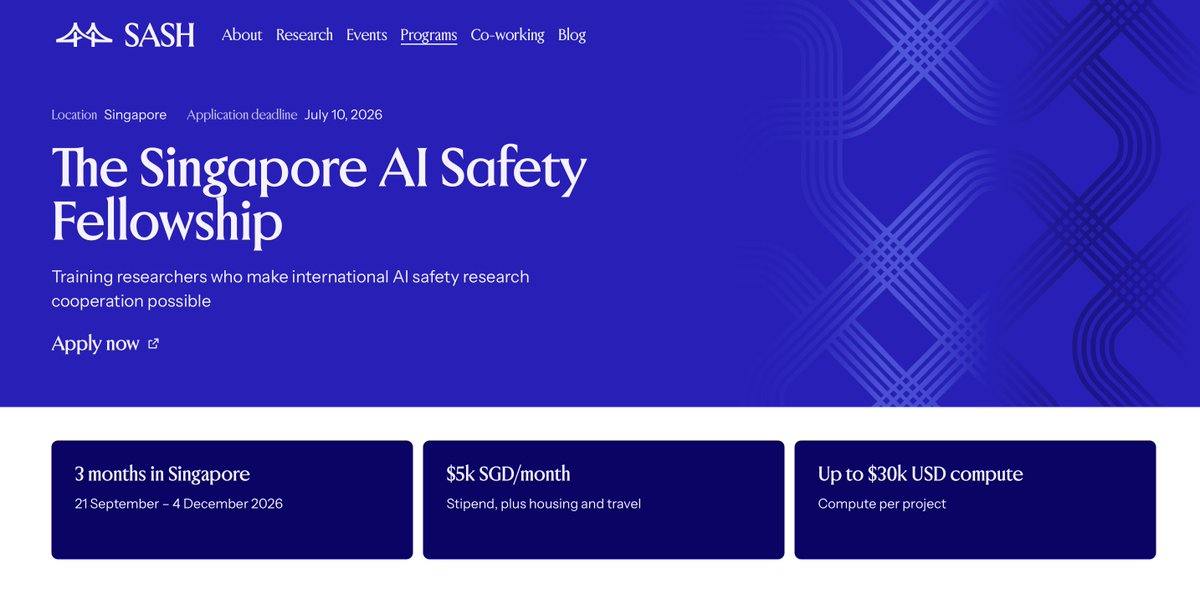
Task: Click the Compute per project text
Action: coord(882,504)
